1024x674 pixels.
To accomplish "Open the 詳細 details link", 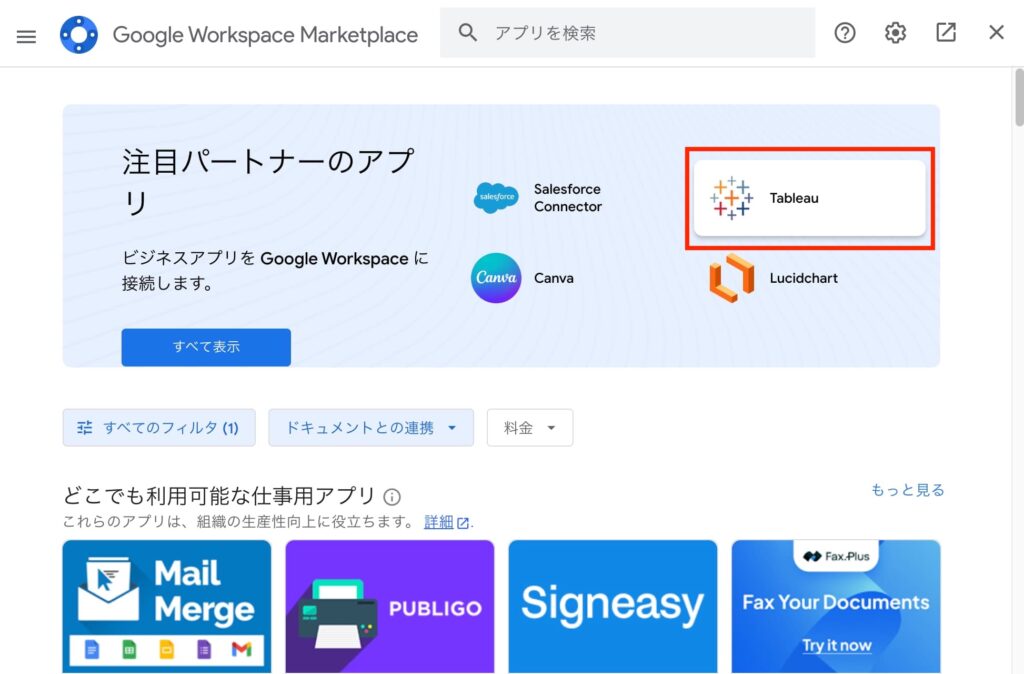I will tap(439, 522).
